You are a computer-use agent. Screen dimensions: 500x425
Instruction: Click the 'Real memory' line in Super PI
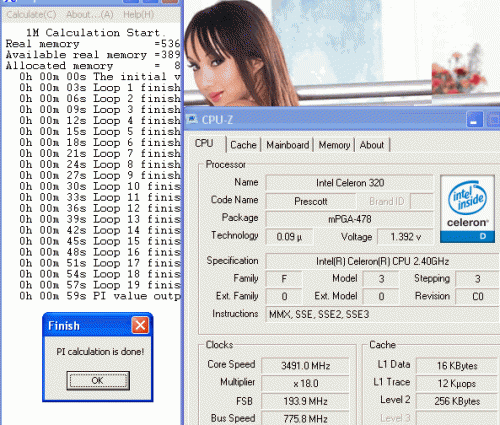tap(93, 44)
